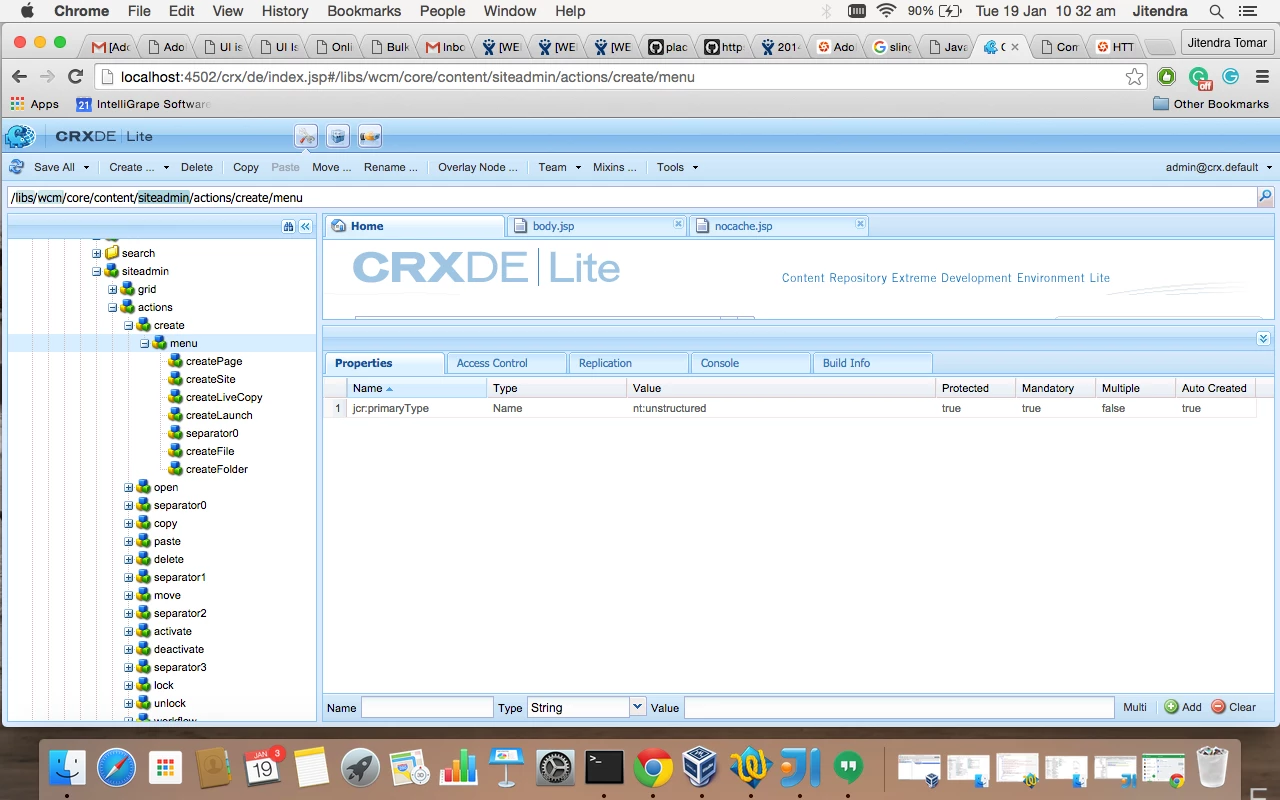Click the search magnifier beside path field
The width and height of the screenshot is (1280, 800).
point(1265,197)
